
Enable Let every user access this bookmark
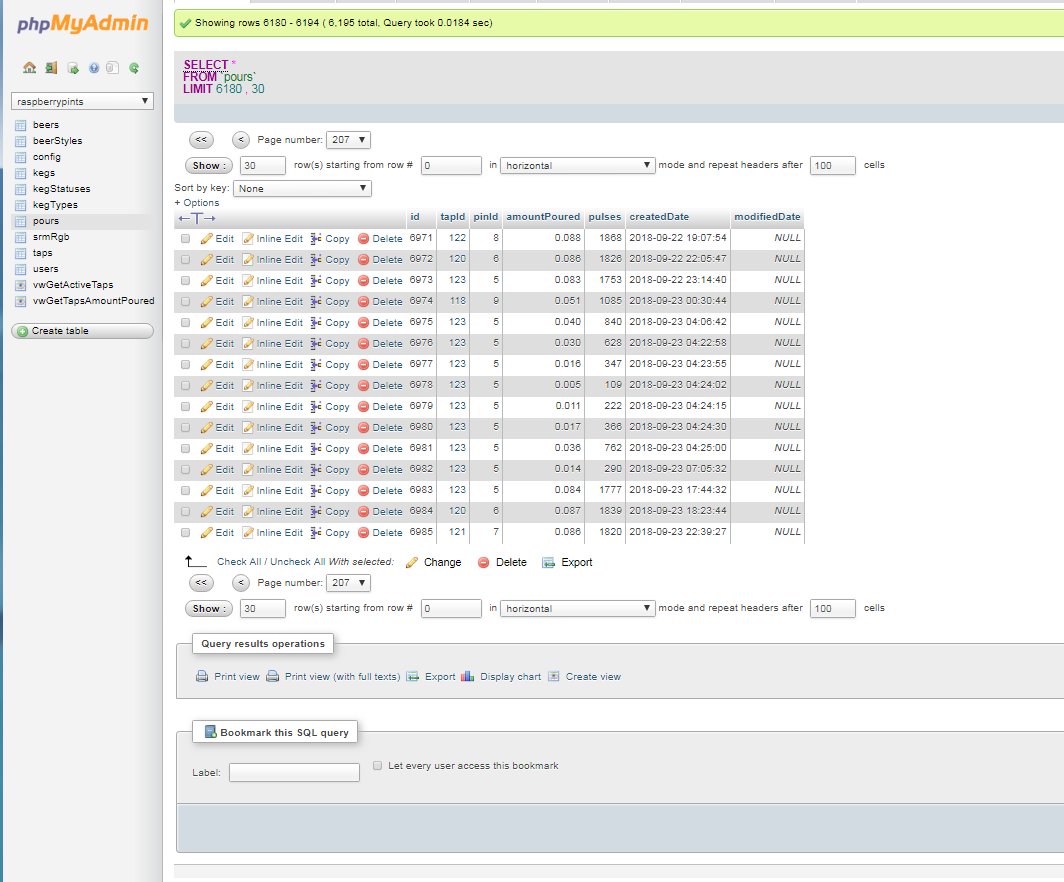point(377,766)
